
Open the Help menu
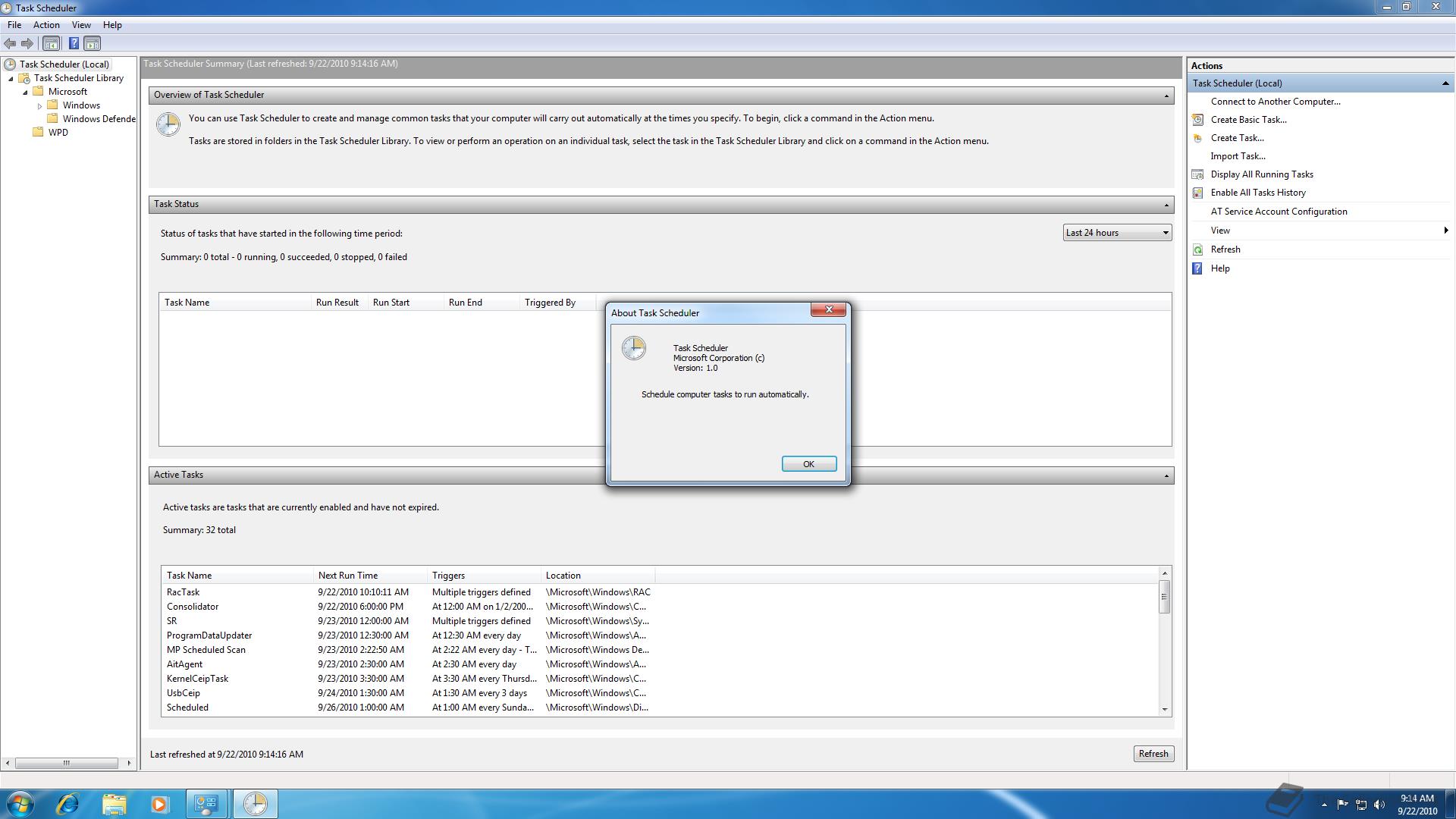(112, 25)
